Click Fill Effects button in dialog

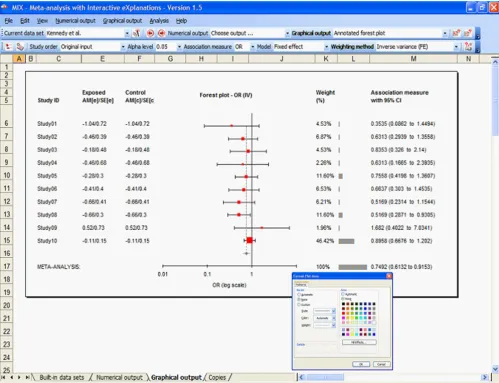[359, 342]
